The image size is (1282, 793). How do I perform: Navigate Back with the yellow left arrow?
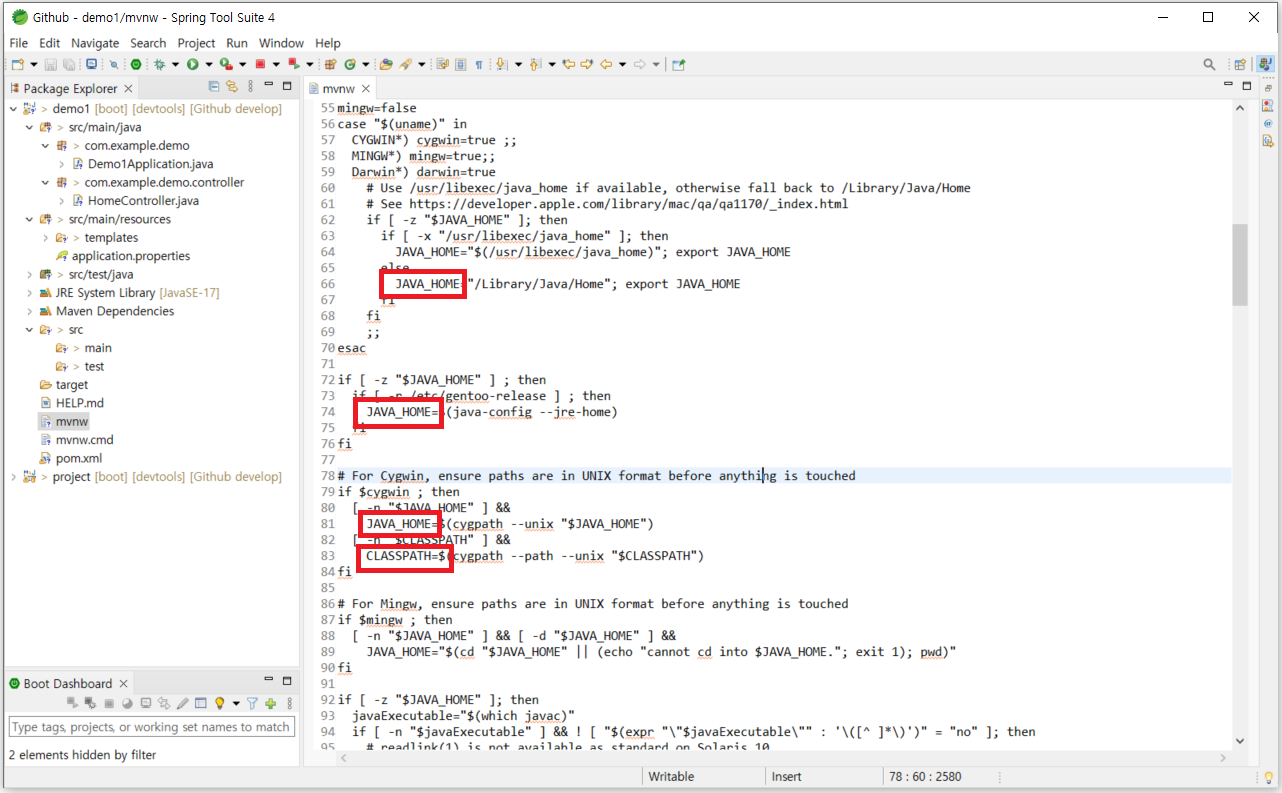605,64
